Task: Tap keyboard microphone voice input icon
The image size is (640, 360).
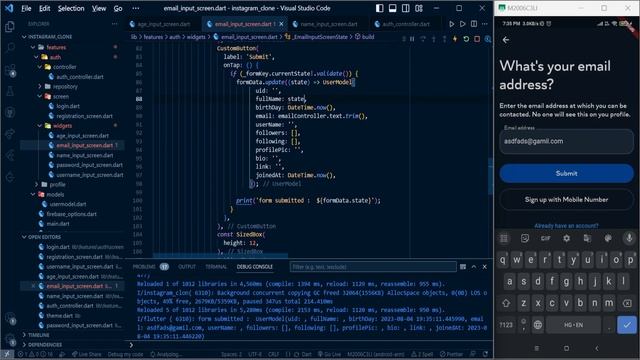Action: [629, 238]
